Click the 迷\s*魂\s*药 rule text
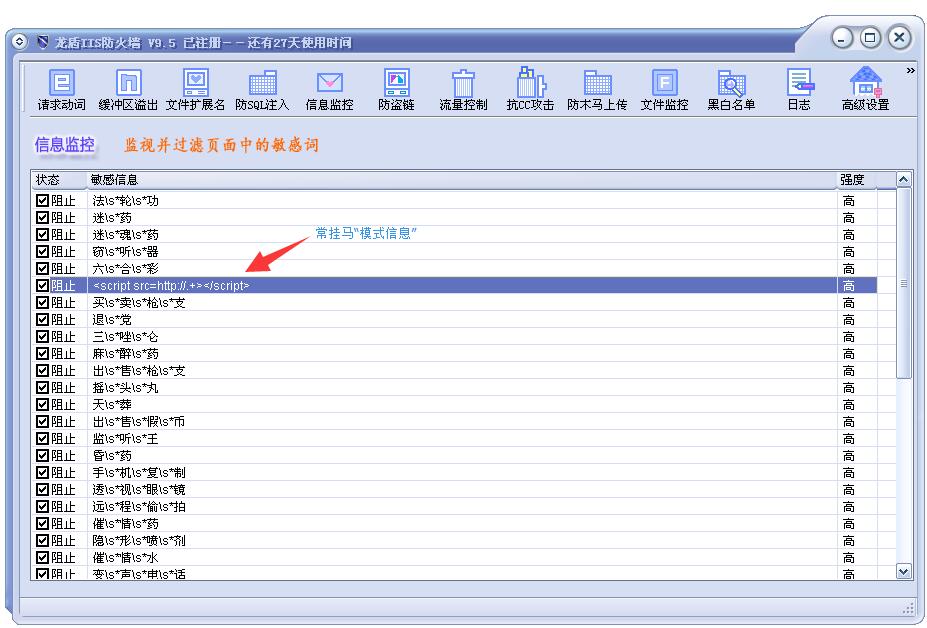927x628 pixels. click(x=125, y=235)
